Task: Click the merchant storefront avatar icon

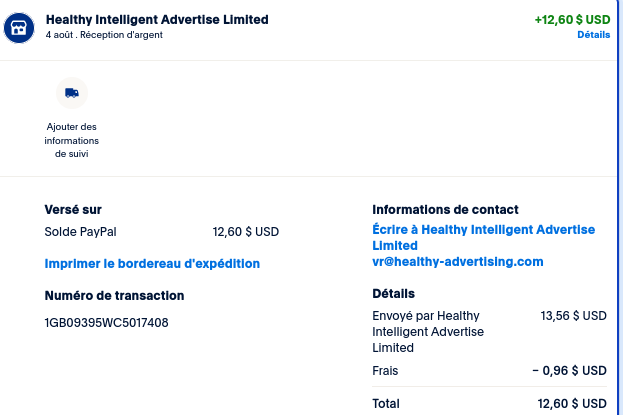Action: tap(19, 28)
